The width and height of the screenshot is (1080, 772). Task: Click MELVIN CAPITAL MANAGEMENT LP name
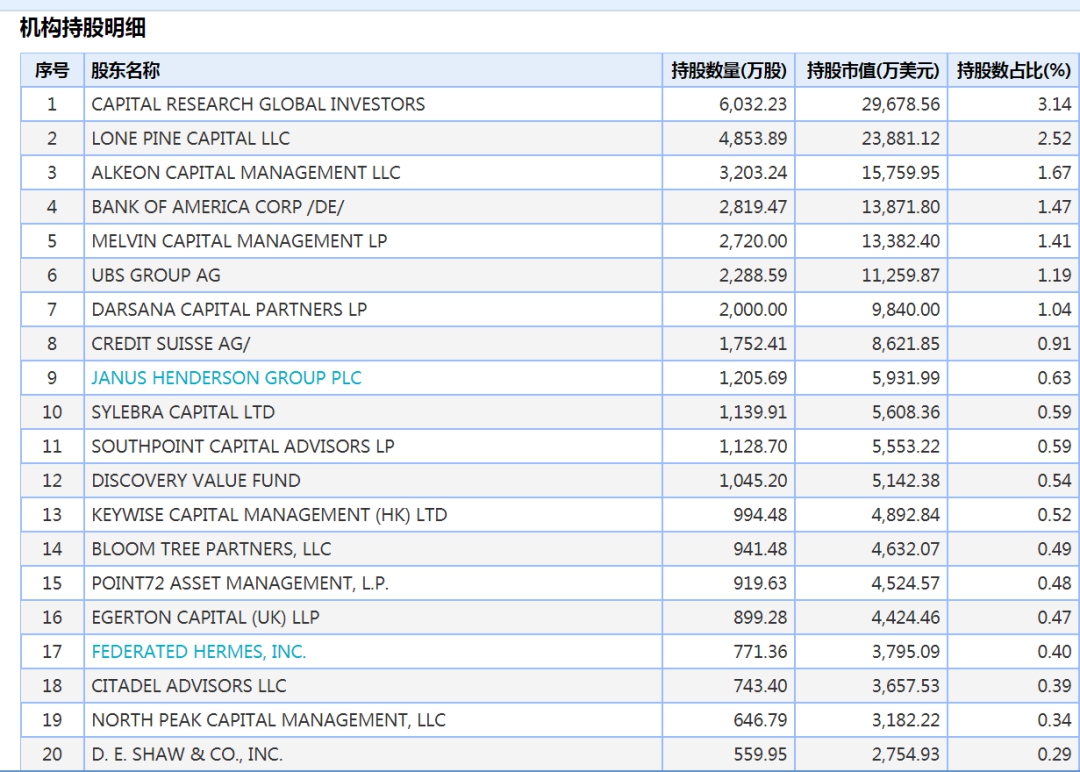tap(239, 241)
